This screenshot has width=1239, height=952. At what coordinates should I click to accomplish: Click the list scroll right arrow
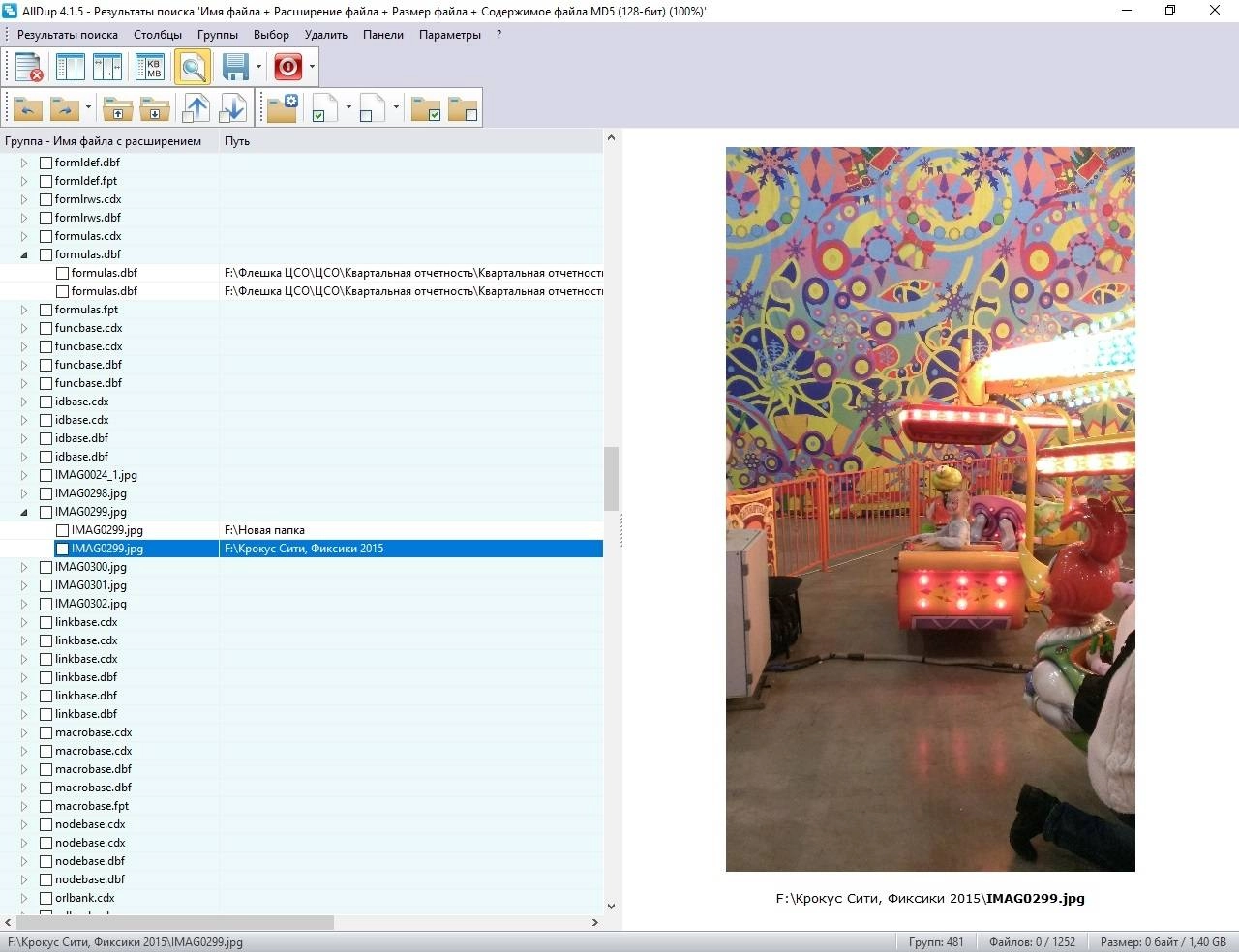[595, 923]
